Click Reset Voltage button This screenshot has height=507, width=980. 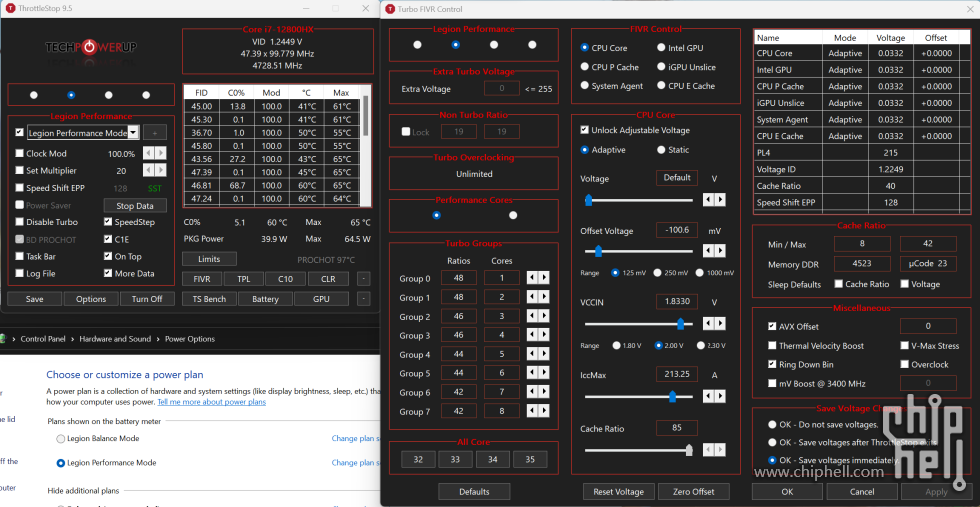coord(618,491)
